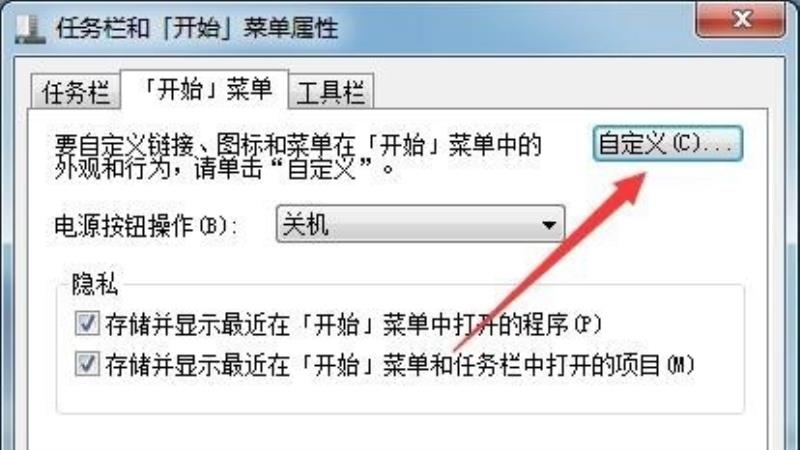Open the 工具栏 tab
This screenshot has width=800, height=450.
[x=331, y=92]
